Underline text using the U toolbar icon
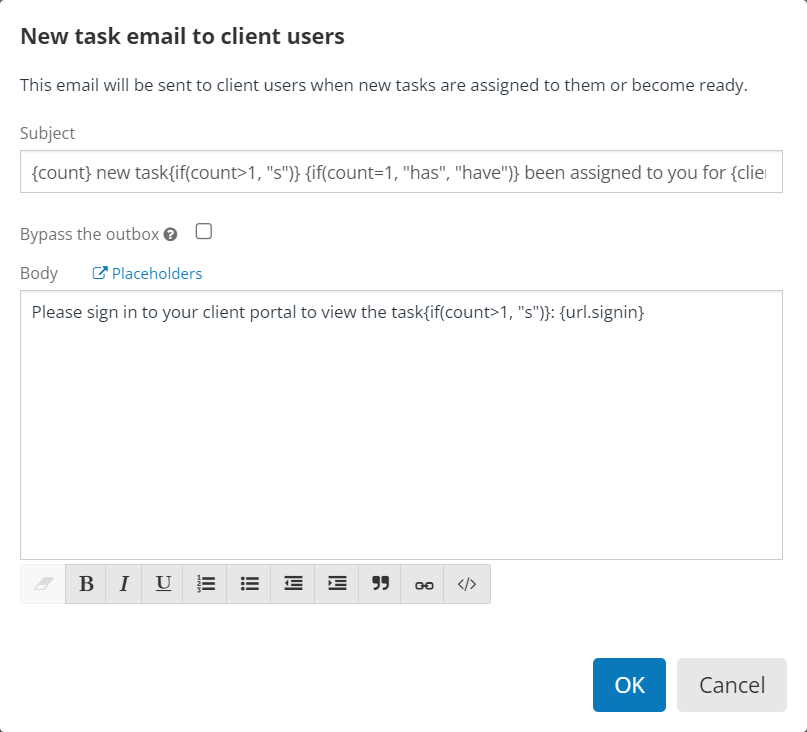The width and height of the screenshot is (807, 732). click(x=163, y=584)
